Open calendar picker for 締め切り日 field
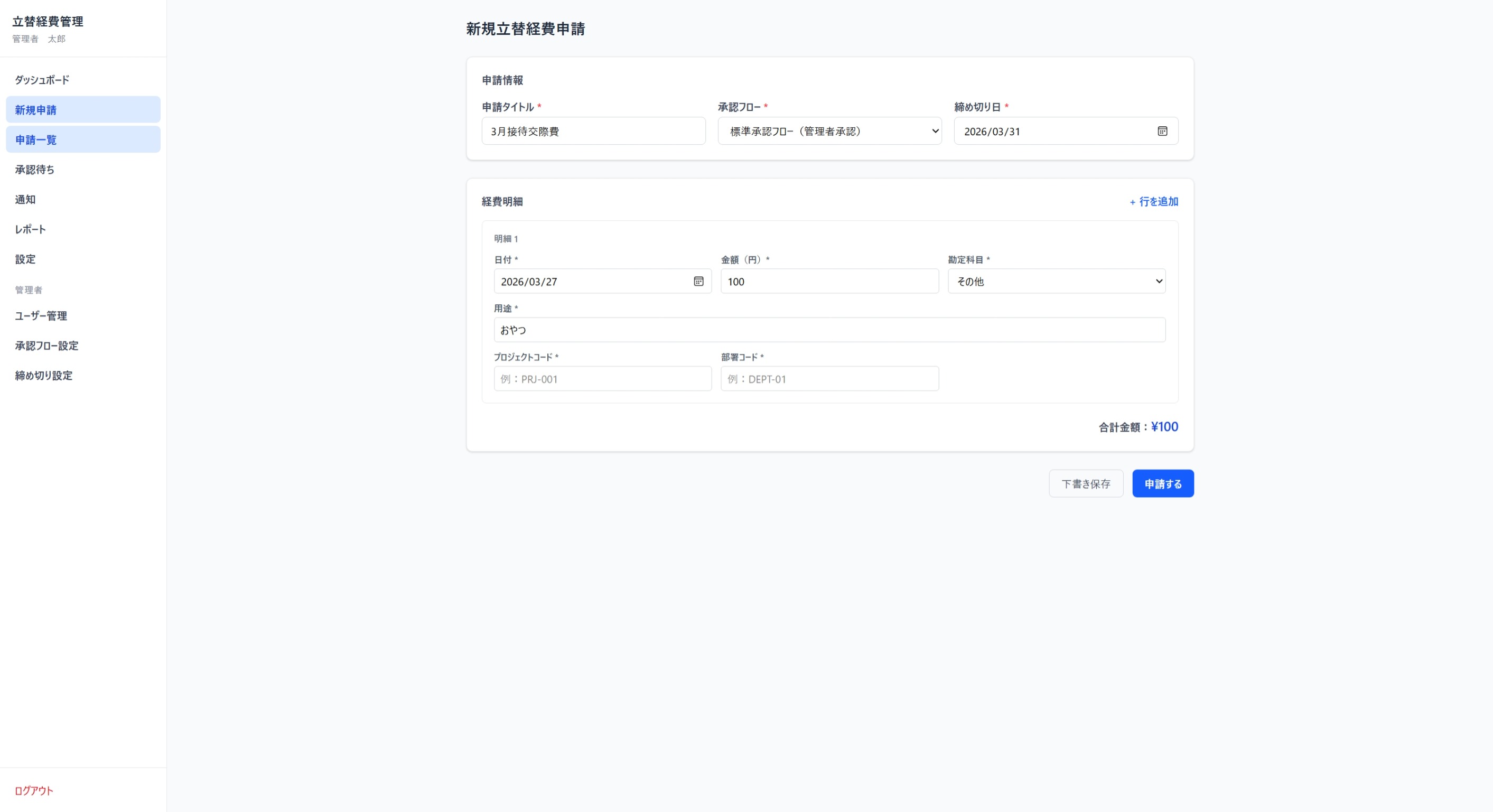1493x812 pixels. (1162, 131)
